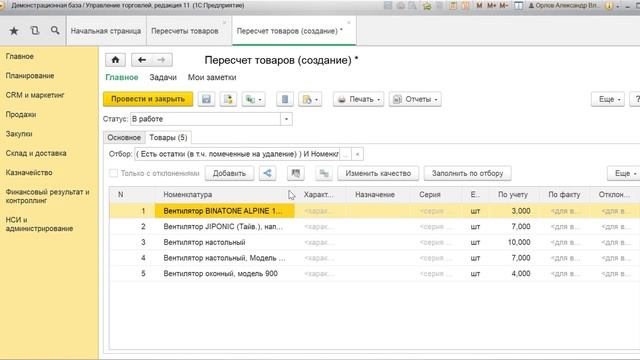Select row Вентилятор оконный, модель 900
Screen dimensions: 640x360
click(375, 273)
